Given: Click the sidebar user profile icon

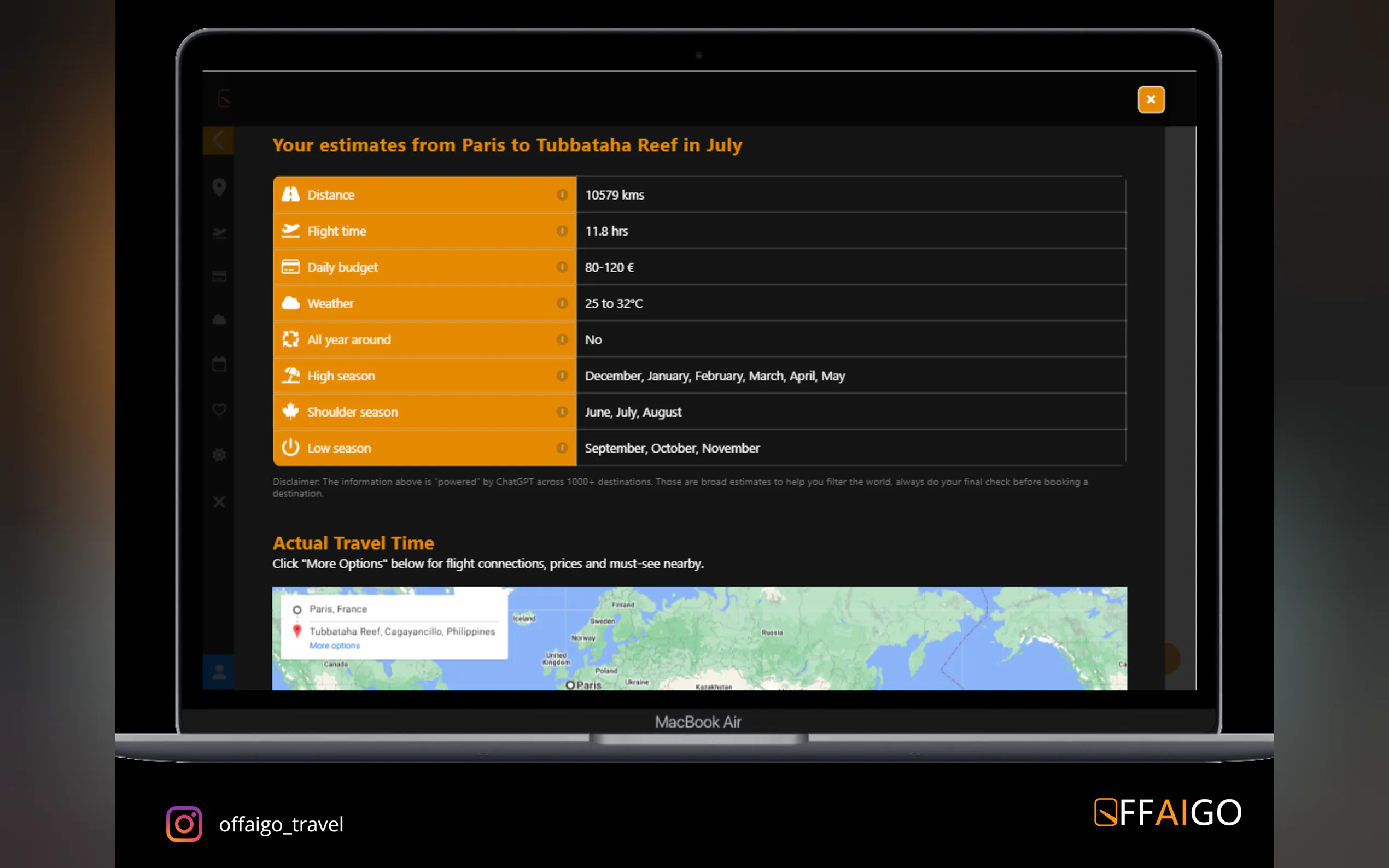Looking at the screenshot, I should click(x=219, y=672).
